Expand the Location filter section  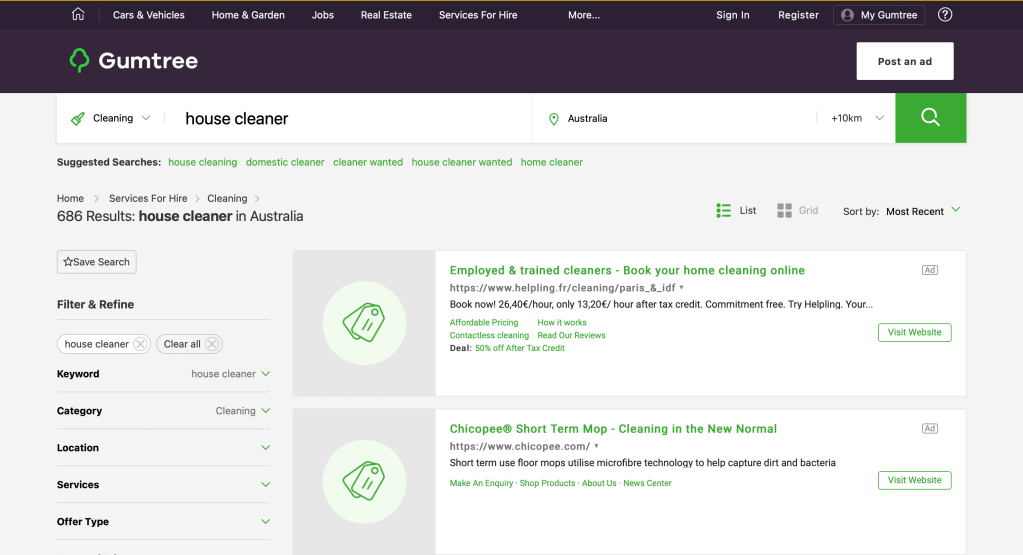(x=163, y=448)
